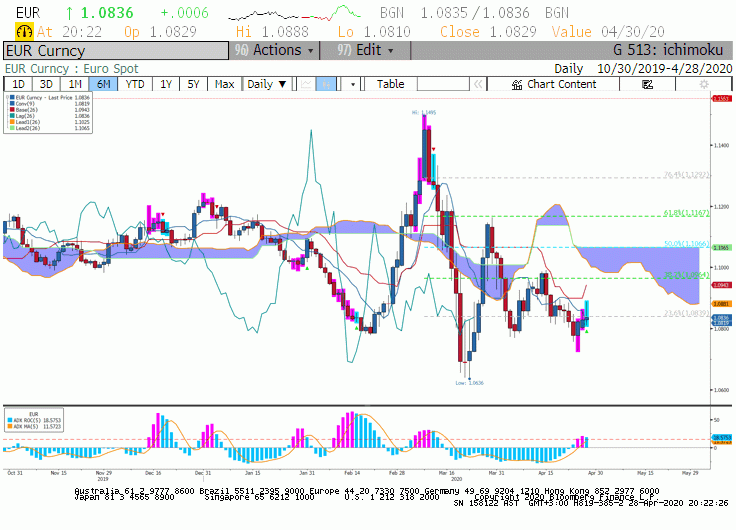Click the 1D range button
Image resolution: width=736 pixels, height=530 pixels.
pos(18,84)
